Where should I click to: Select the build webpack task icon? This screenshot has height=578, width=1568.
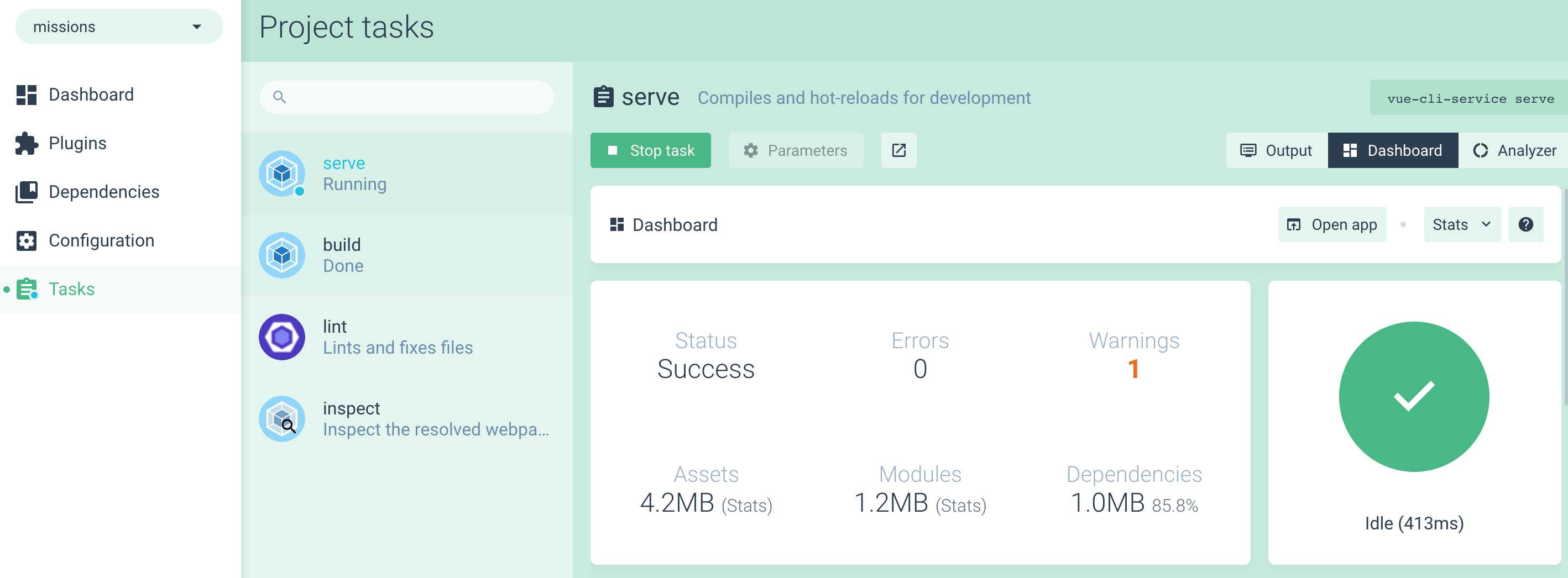[282, 255]
